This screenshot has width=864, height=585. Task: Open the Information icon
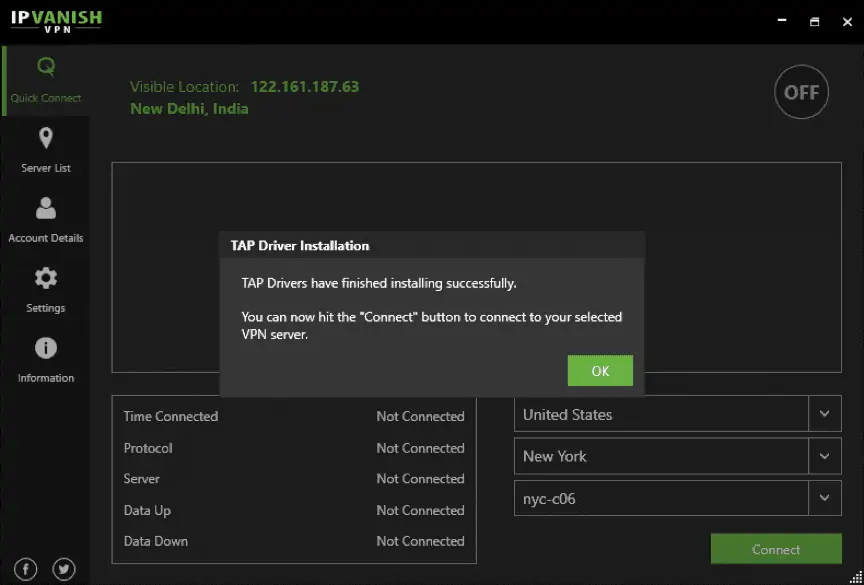point(46,348)
